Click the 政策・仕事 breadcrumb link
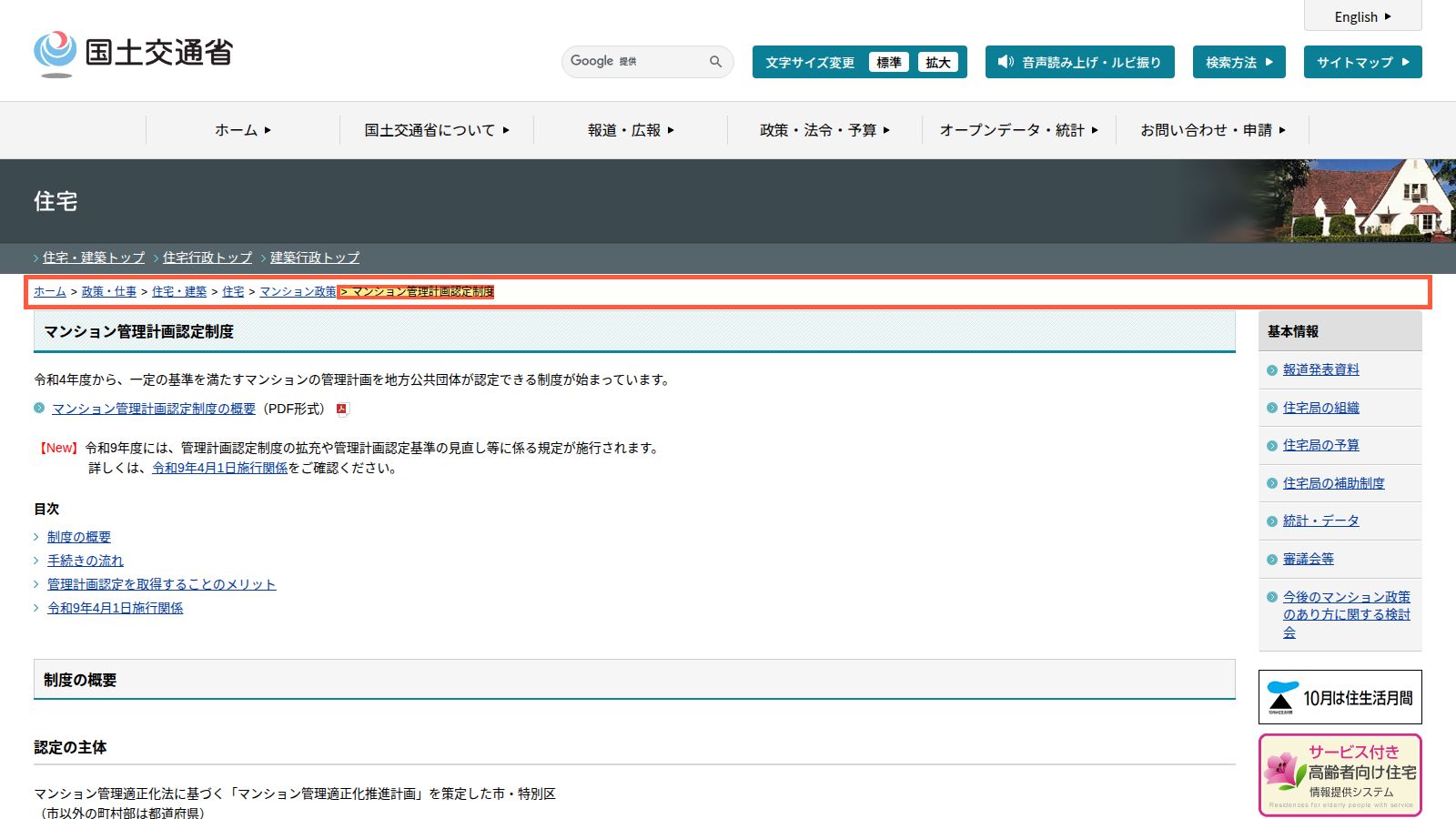 tap(109, 291)
